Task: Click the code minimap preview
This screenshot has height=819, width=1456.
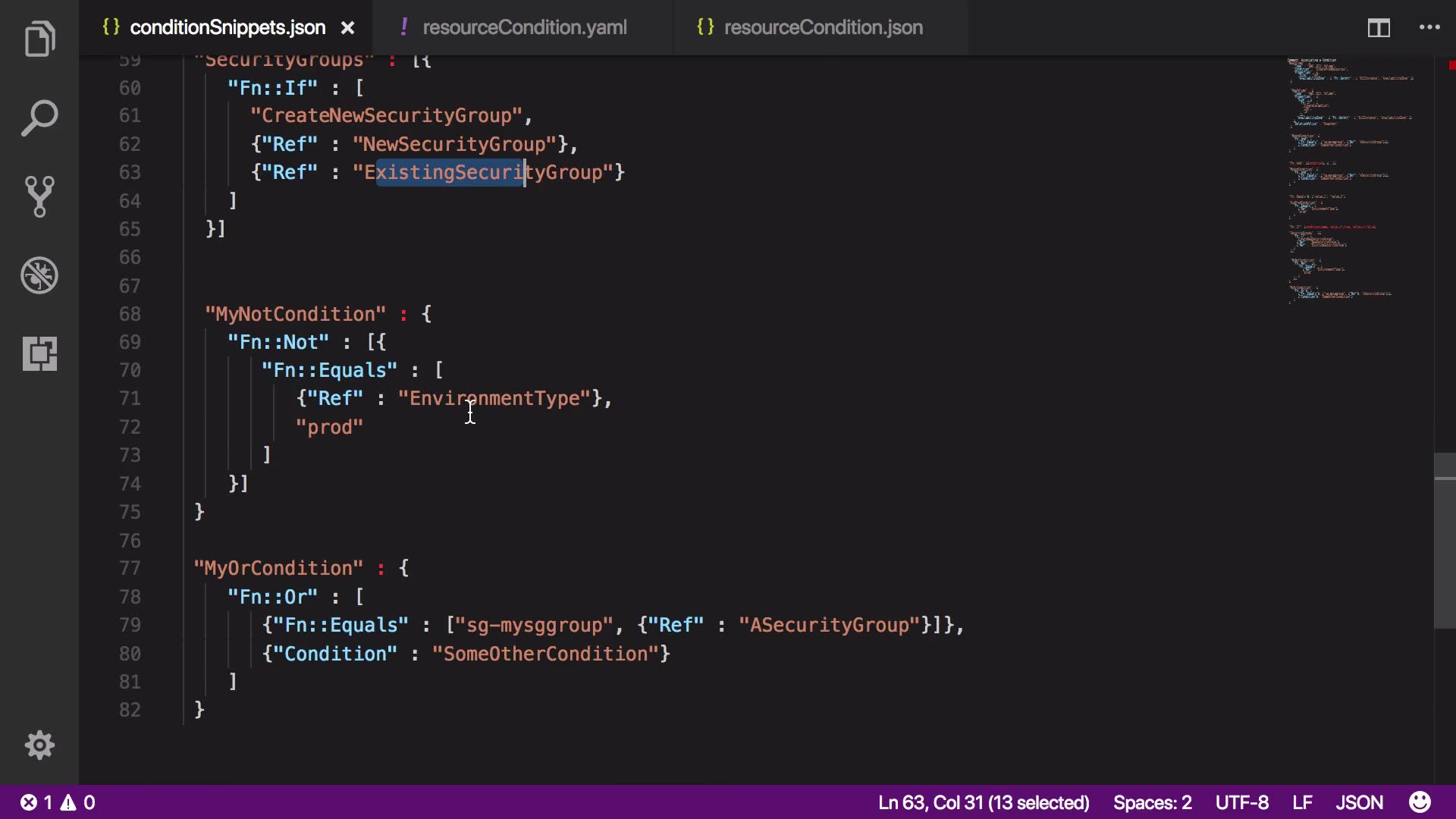Action: pos(1350,182)
